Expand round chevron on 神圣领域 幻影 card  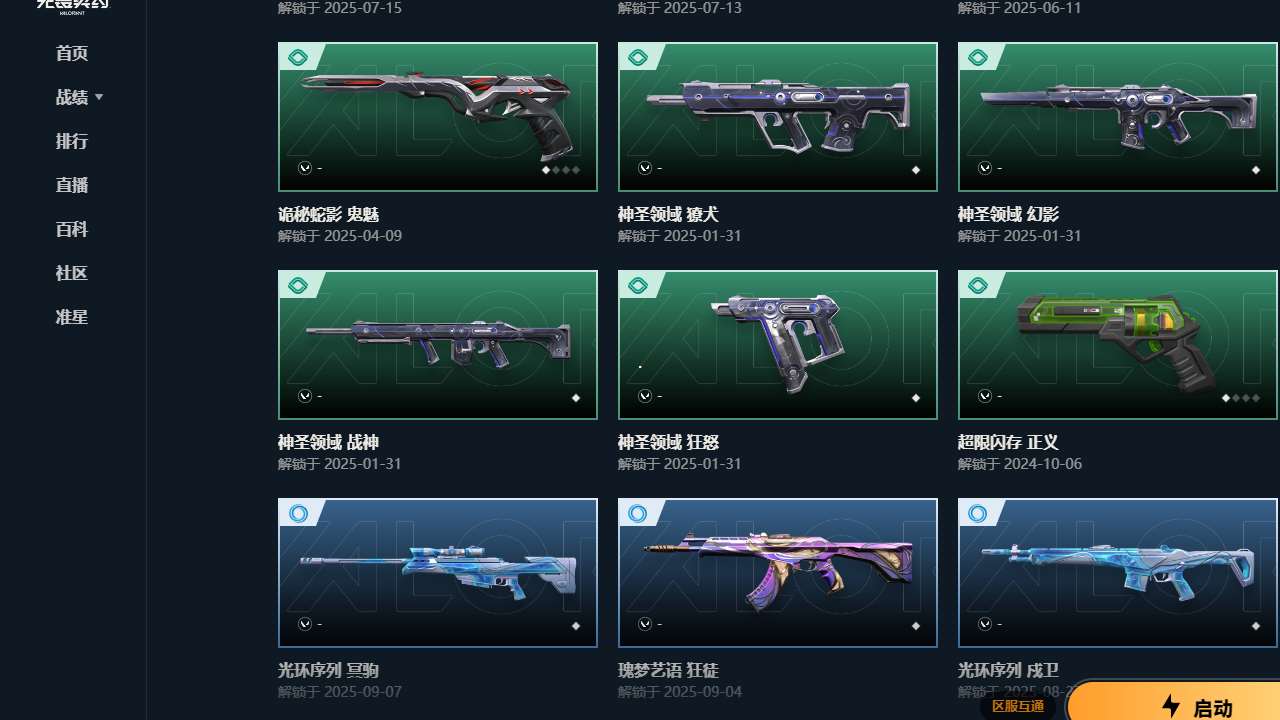point(985,168)
